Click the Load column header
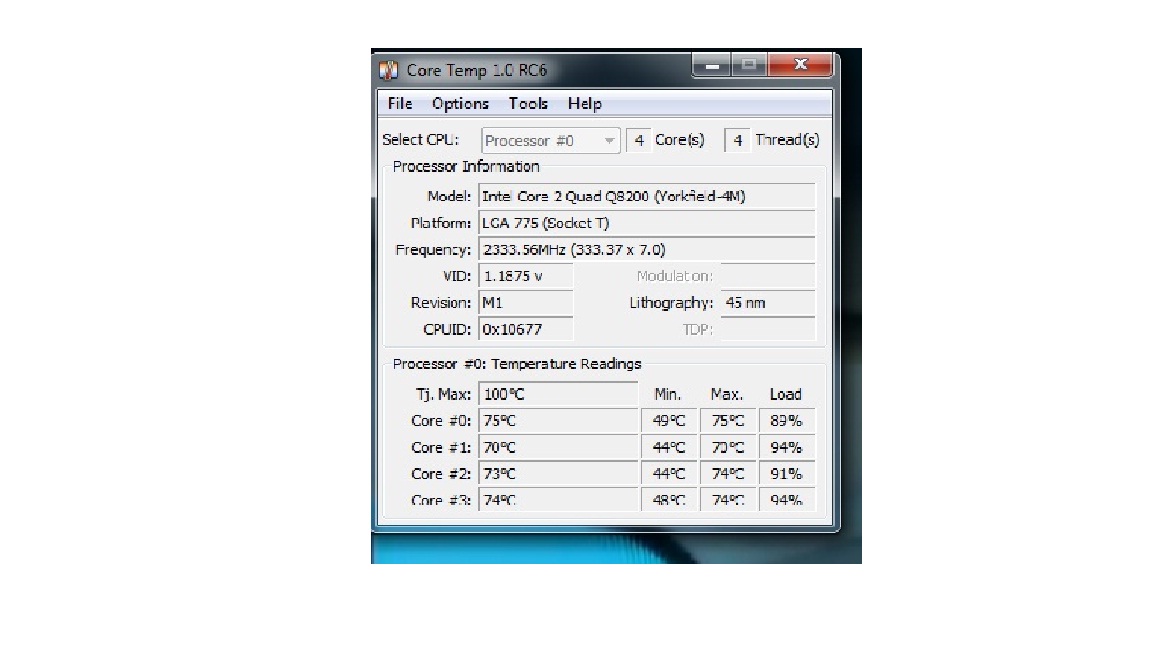This screenshot has width=1152, height=648. (785, 395)
